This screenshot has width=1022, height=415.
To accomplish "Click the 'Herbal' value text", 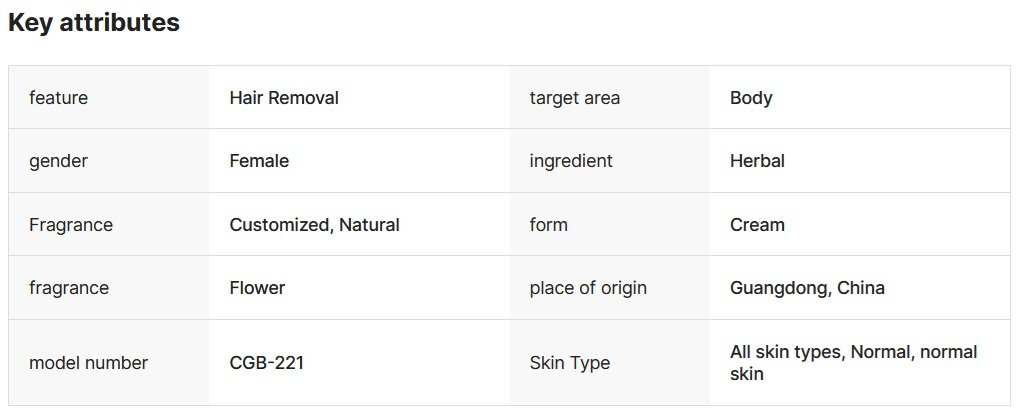I will pyautogui.click(x=757, y=161).
